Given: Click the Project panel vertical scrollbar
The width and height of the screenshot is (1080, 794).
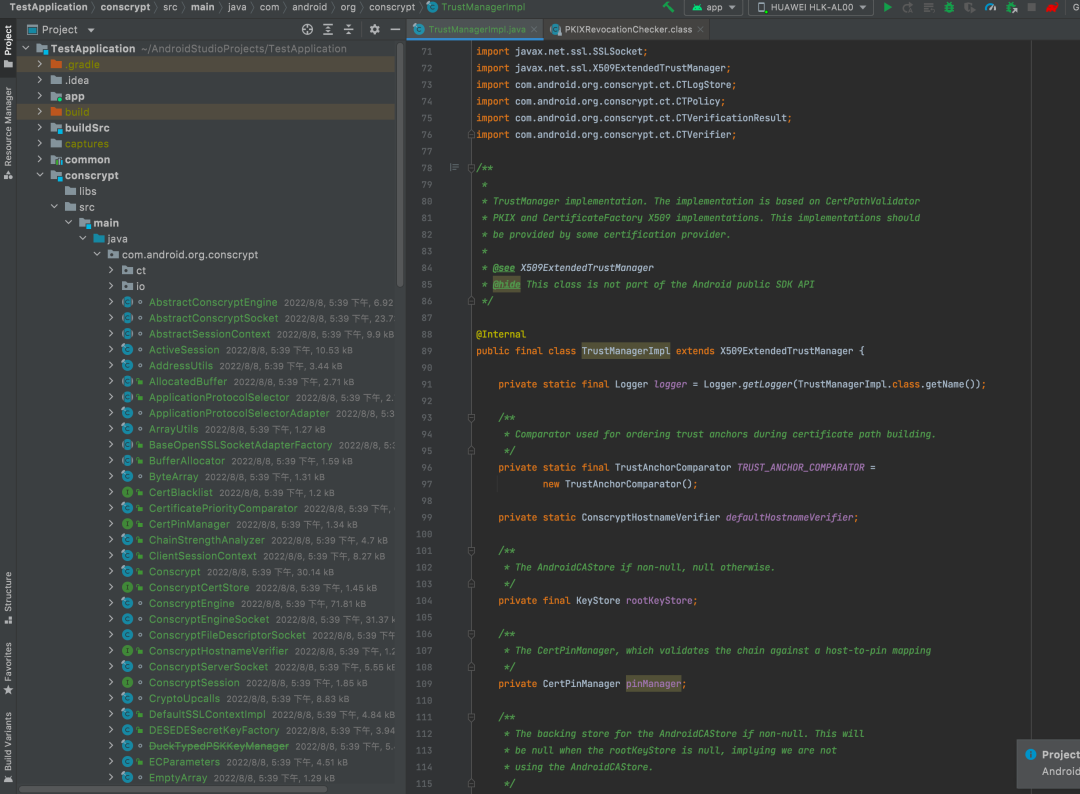Looking at the screenshot, I should (x=400, y=165).
